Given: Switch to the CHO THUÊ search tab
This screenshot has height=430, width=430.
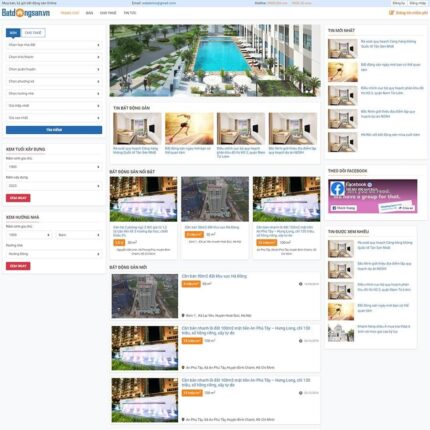Looking at the screenshot, I should [33, 33].
